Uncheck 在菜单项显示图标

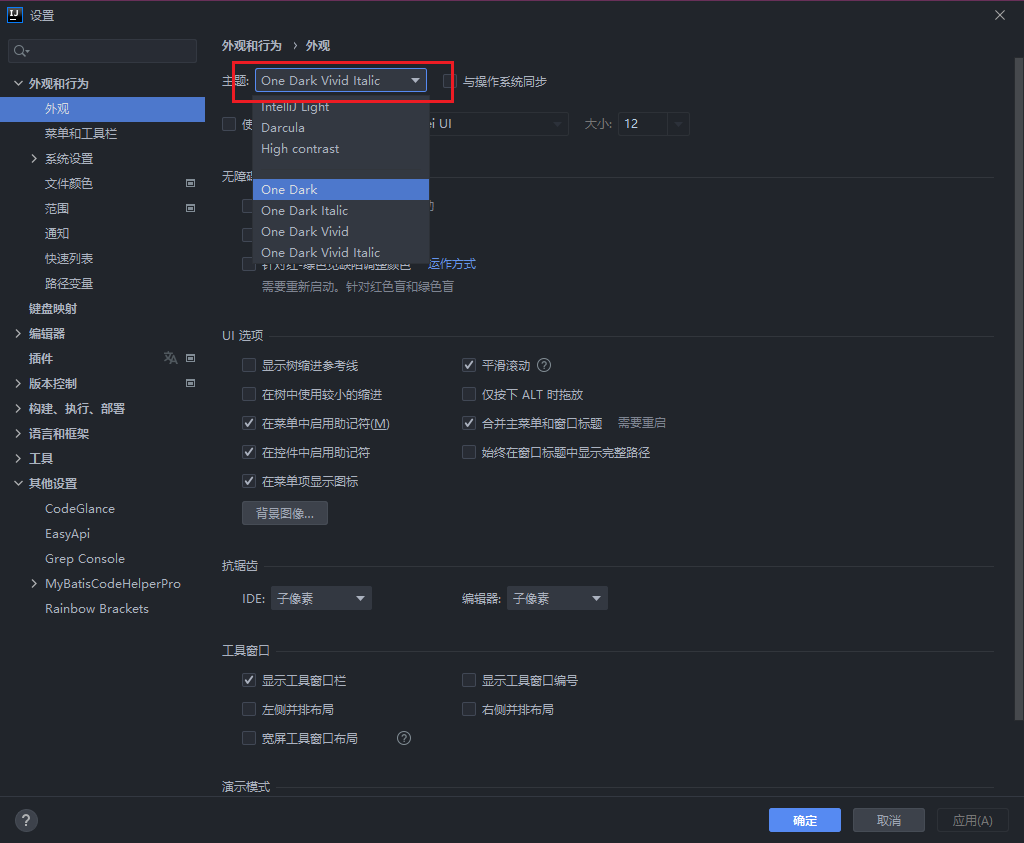pos(249,481)
